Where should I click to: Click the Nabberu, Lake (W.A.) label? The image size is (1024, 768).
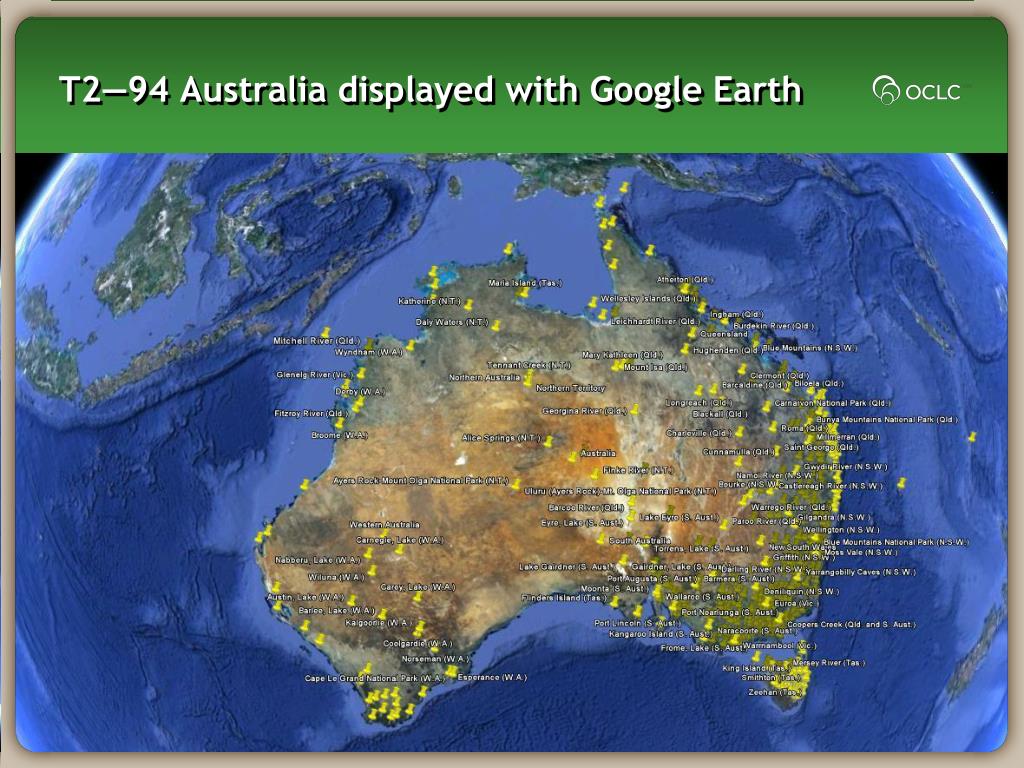317,560
